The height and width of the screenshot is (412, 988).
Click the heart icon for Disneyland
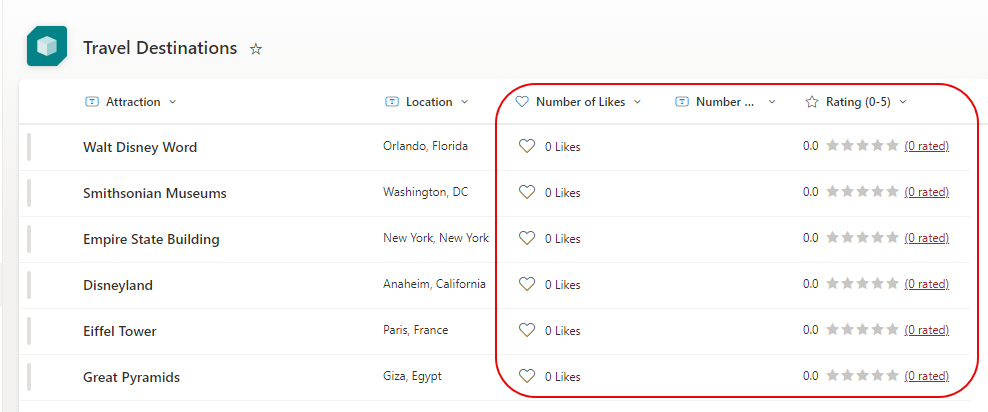527,284
